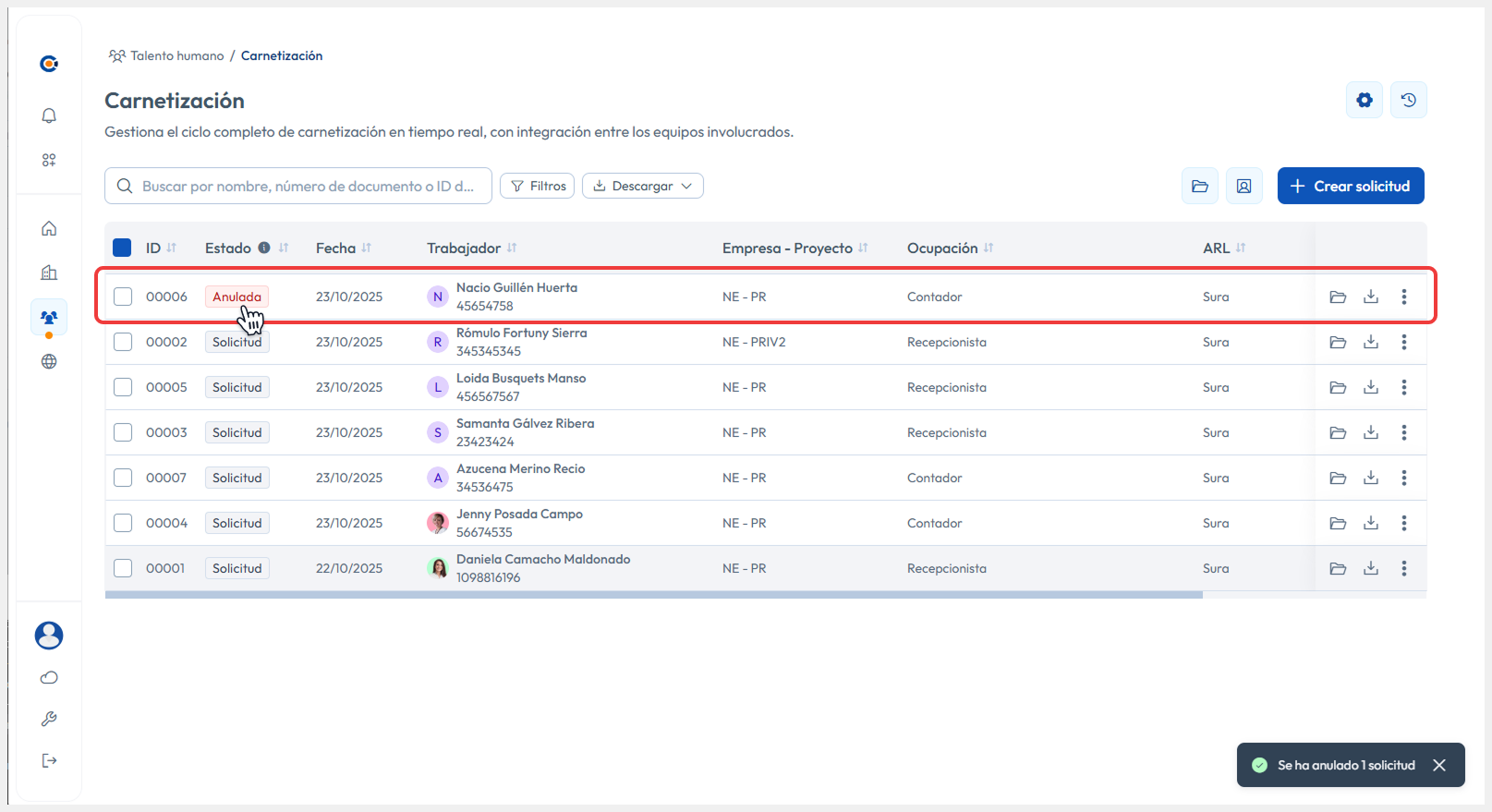
Task: Open the notifications bell in sidebar
Action: click(x=49, y=115)
